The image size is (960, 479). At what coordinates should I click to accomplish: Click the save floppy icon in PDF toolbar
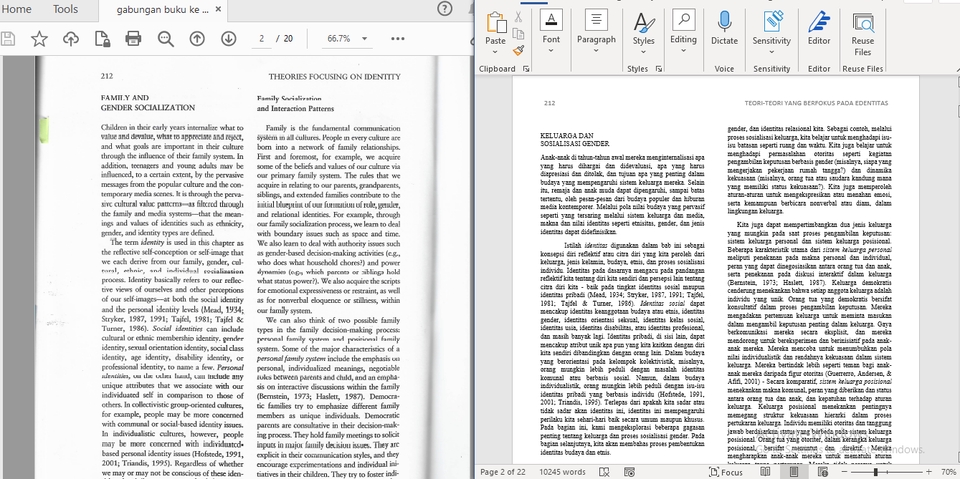(7, 39)
